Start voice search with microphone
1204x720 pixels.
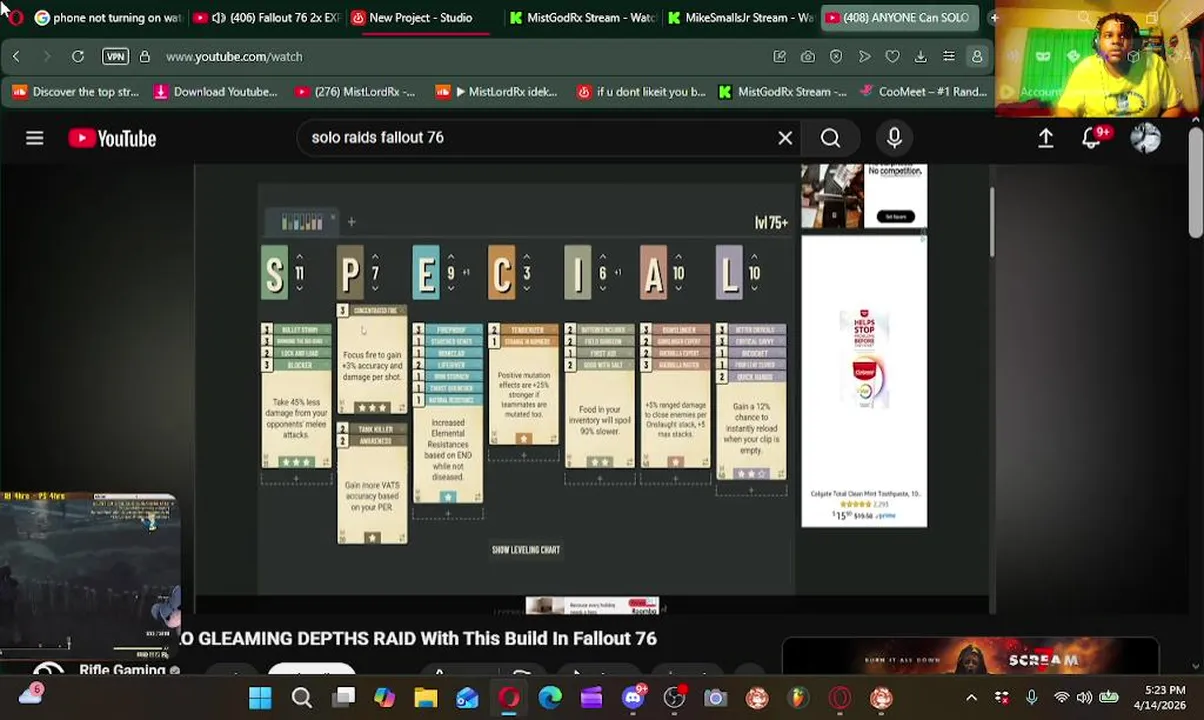894,138
